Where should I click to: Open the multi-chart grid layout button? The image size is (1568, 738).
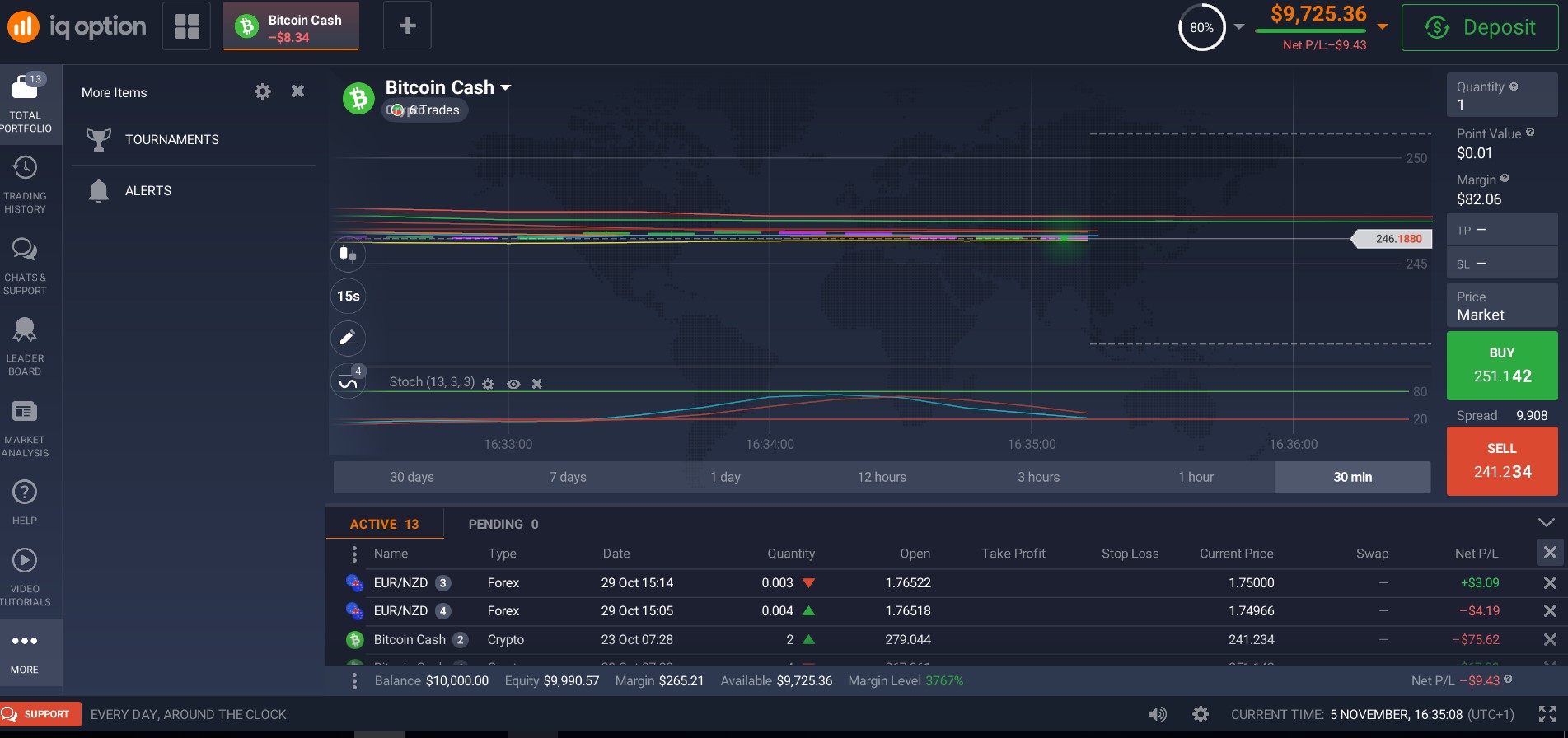(x=186, y=26)
